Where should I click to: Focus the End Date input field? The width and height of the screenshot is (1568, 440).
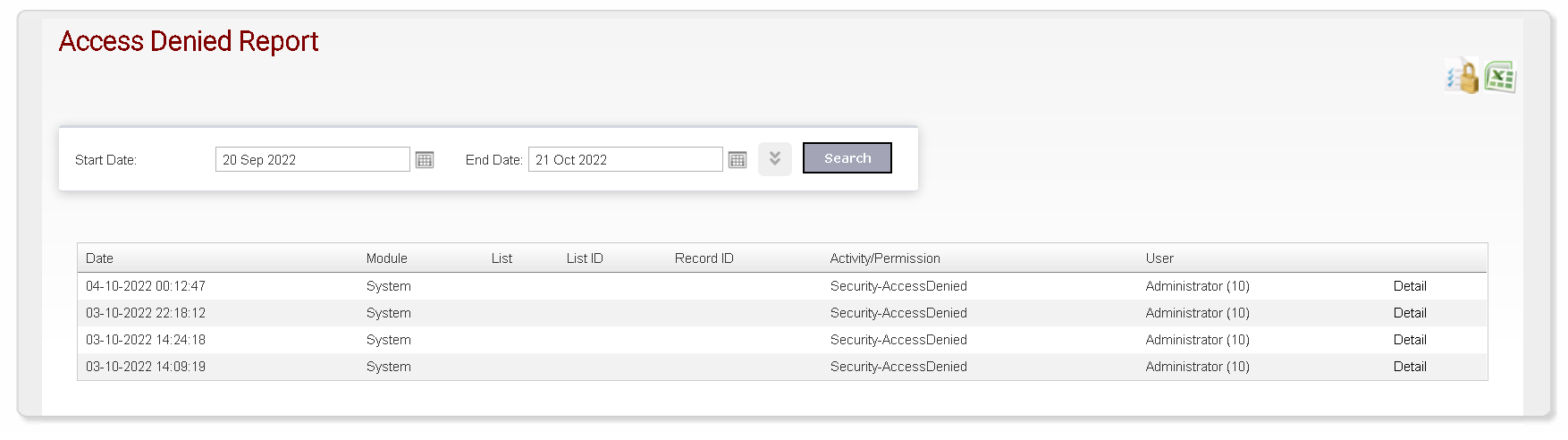[626, 159]
